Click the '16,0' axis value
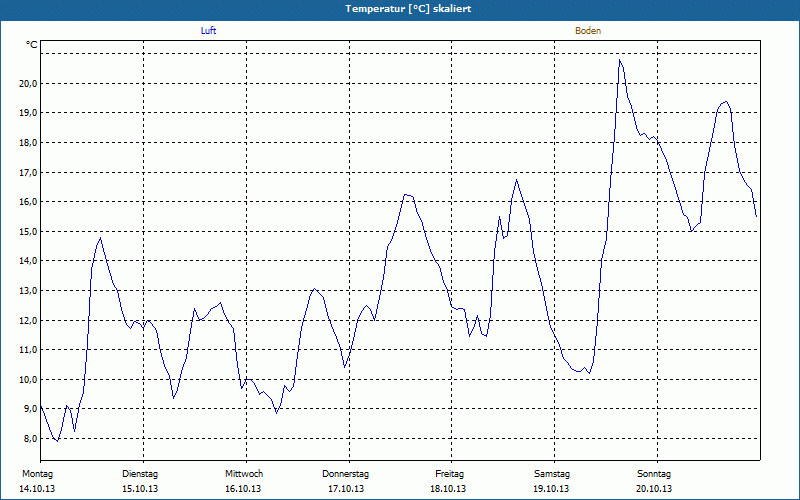 click(28, 202)
